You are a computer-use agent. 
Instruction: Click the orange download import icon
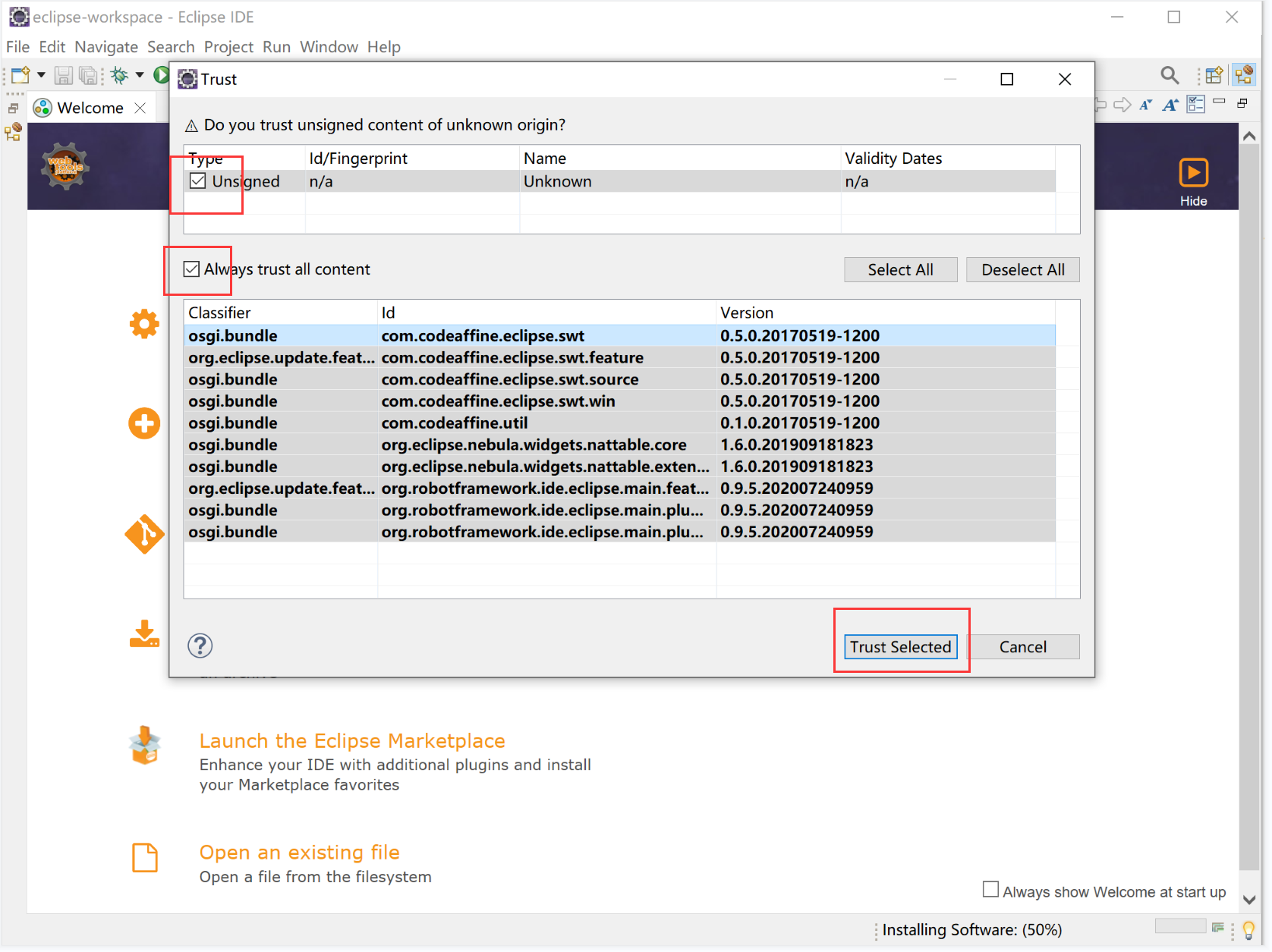point(144,634)
